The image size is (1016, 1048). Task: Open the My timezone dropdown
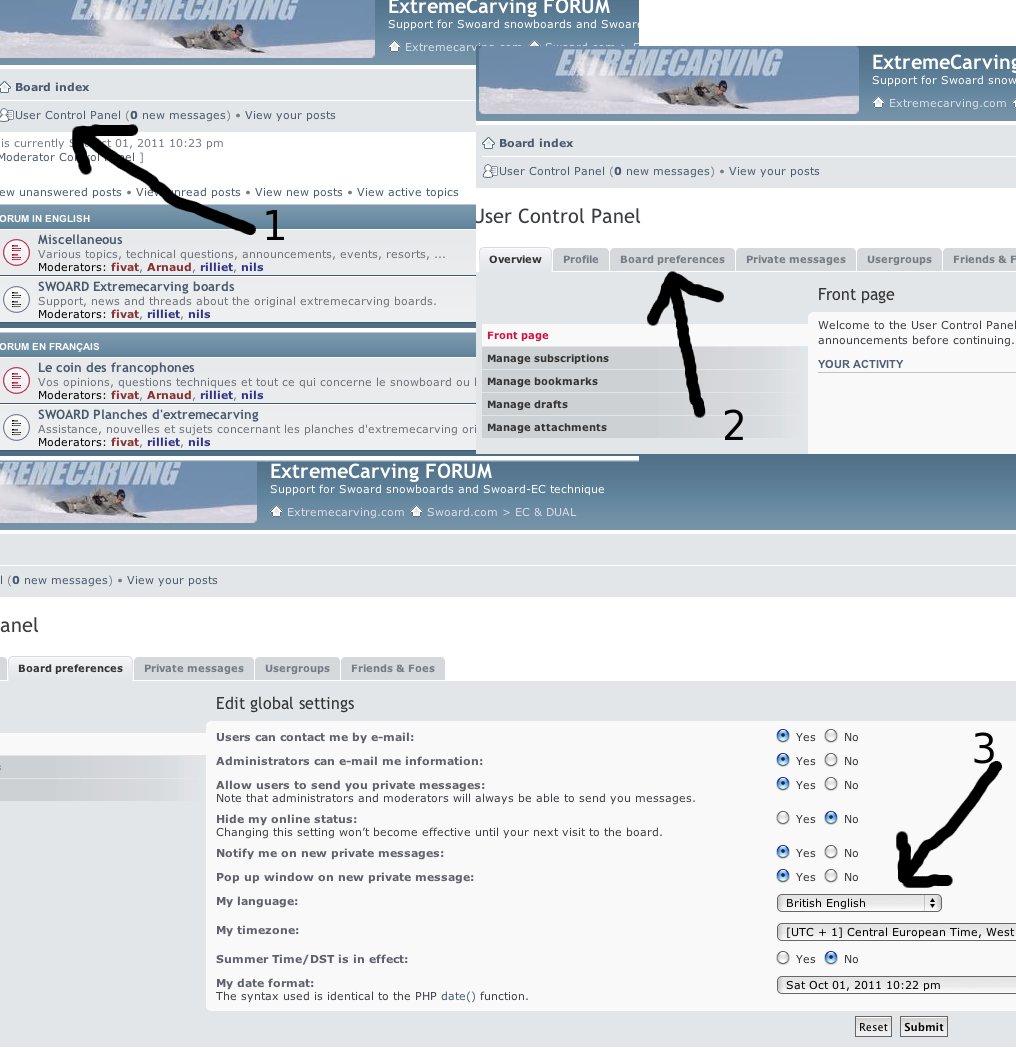pos(896,932)
